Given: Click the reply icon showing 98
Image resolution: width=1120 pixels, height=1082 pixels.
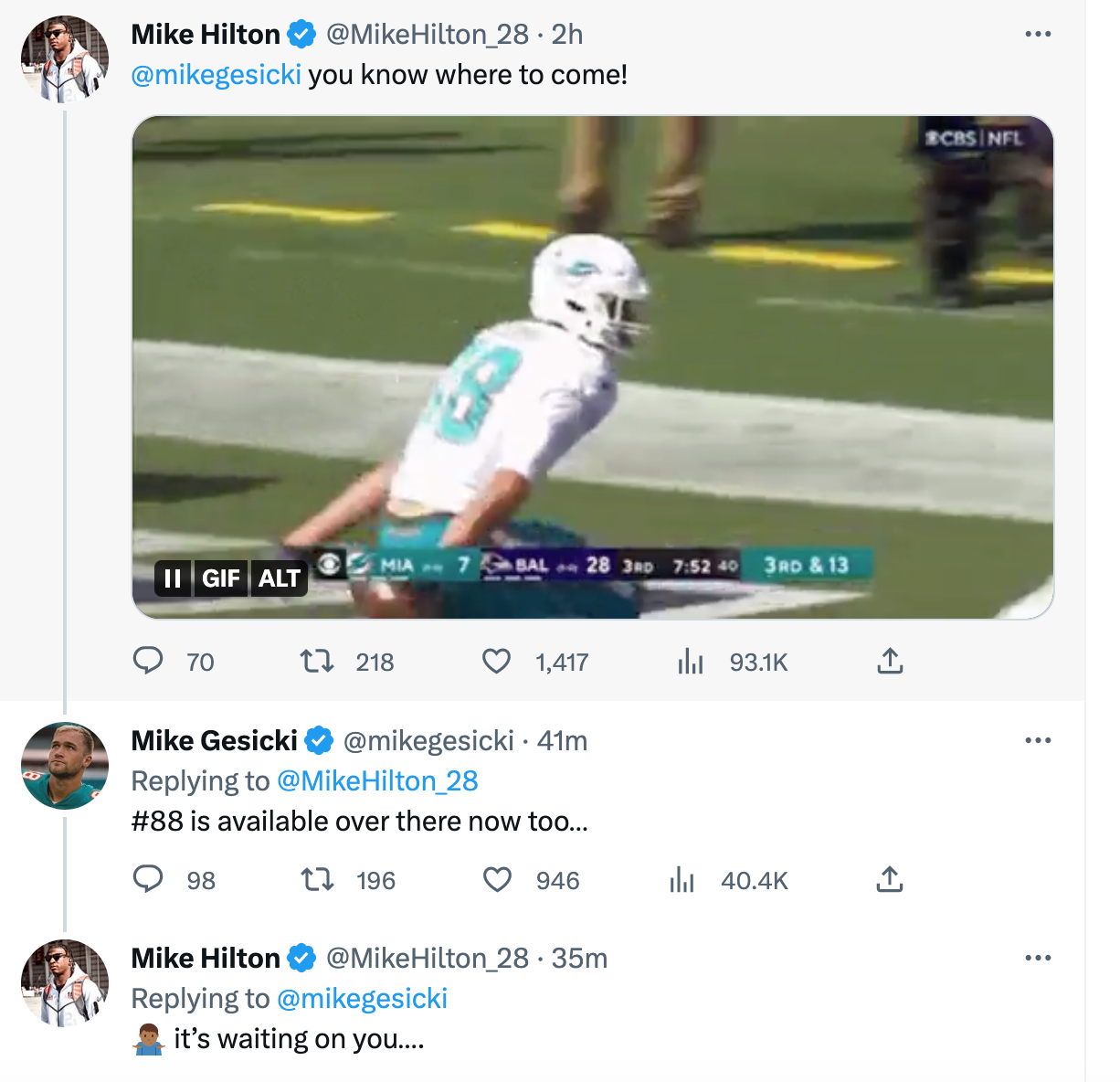Looking at the screenshot, I should click(150, 880).
